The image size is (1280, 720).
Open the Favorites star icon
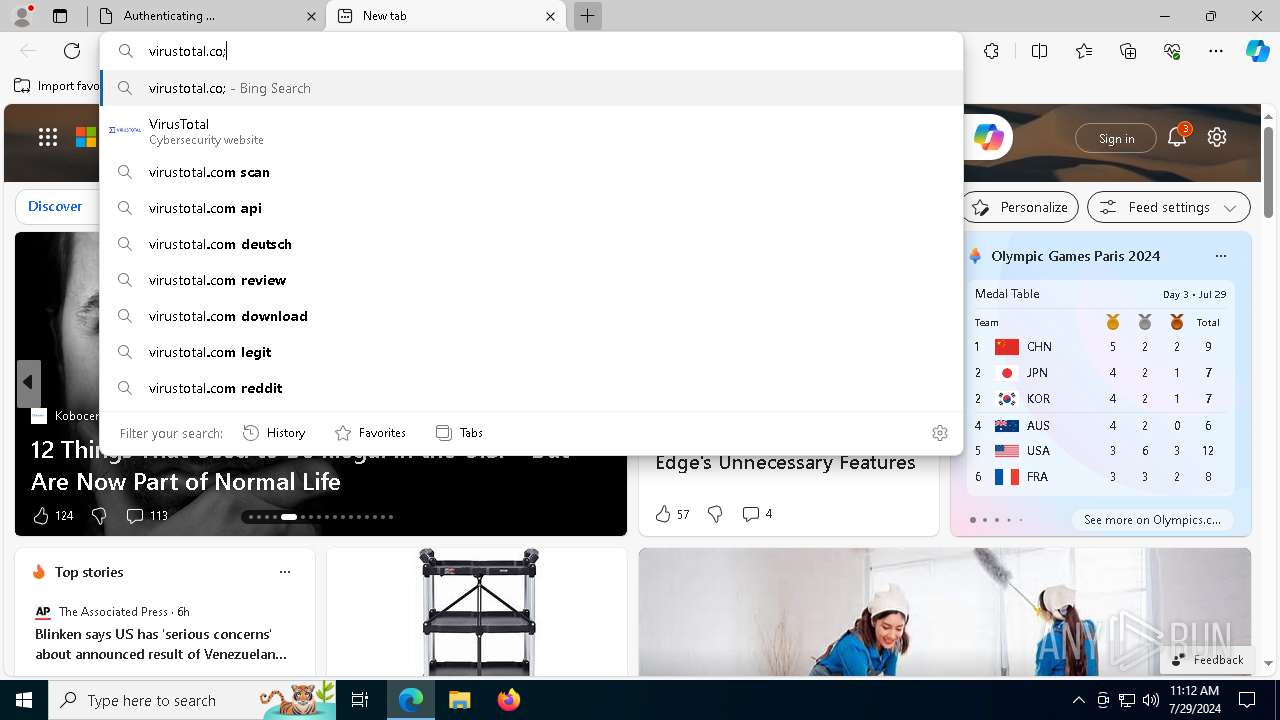point(1084,51)
